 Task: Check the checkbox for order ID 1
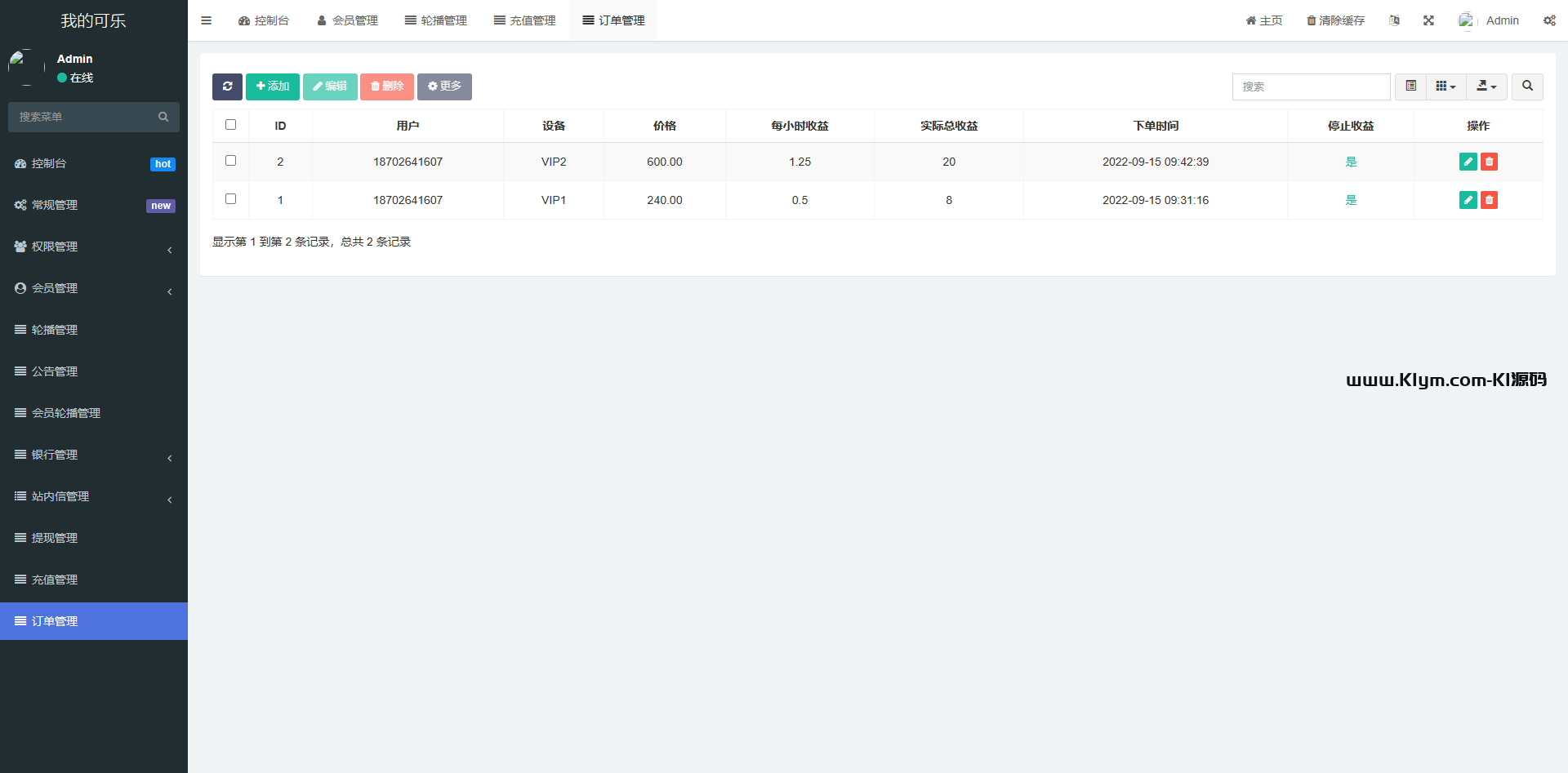(230, 199)
